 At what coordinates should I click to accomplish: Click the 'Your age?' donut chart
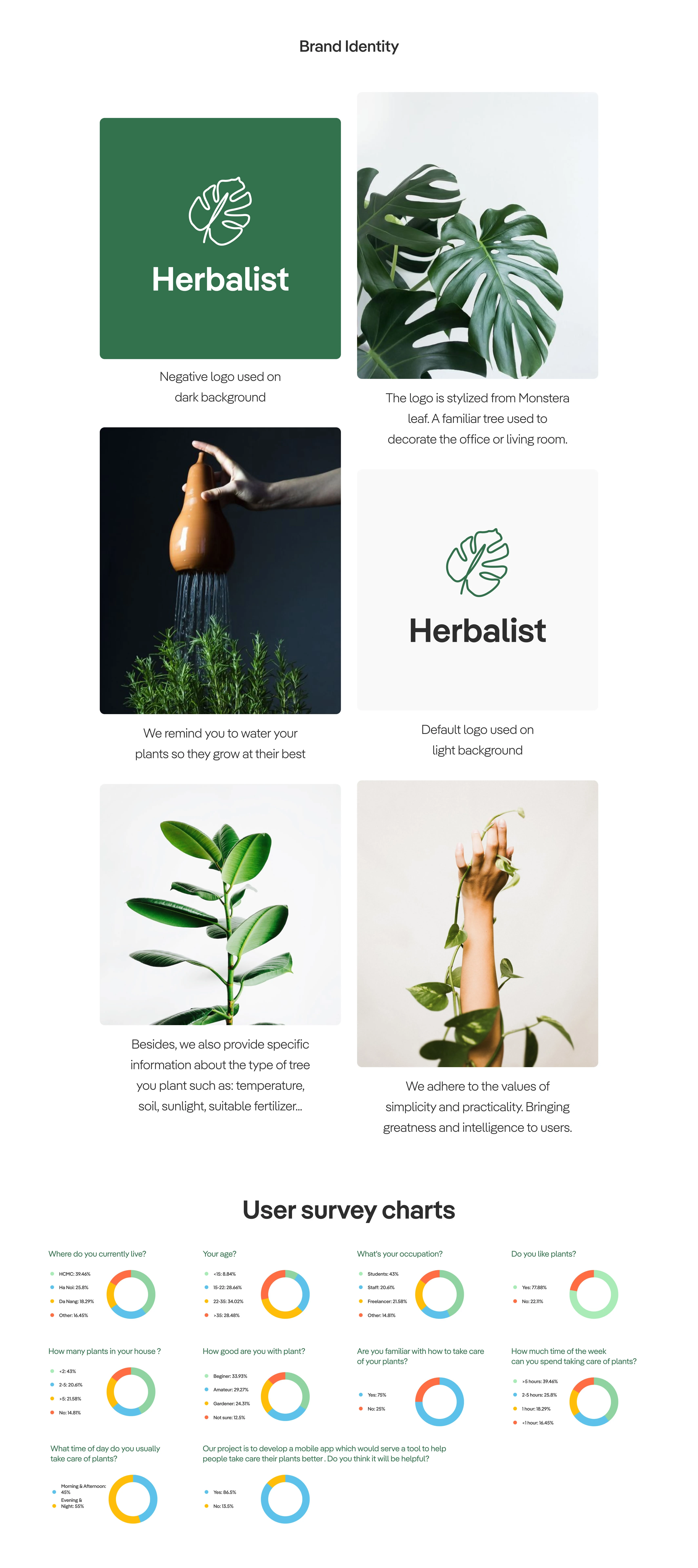click(285, 1294)
